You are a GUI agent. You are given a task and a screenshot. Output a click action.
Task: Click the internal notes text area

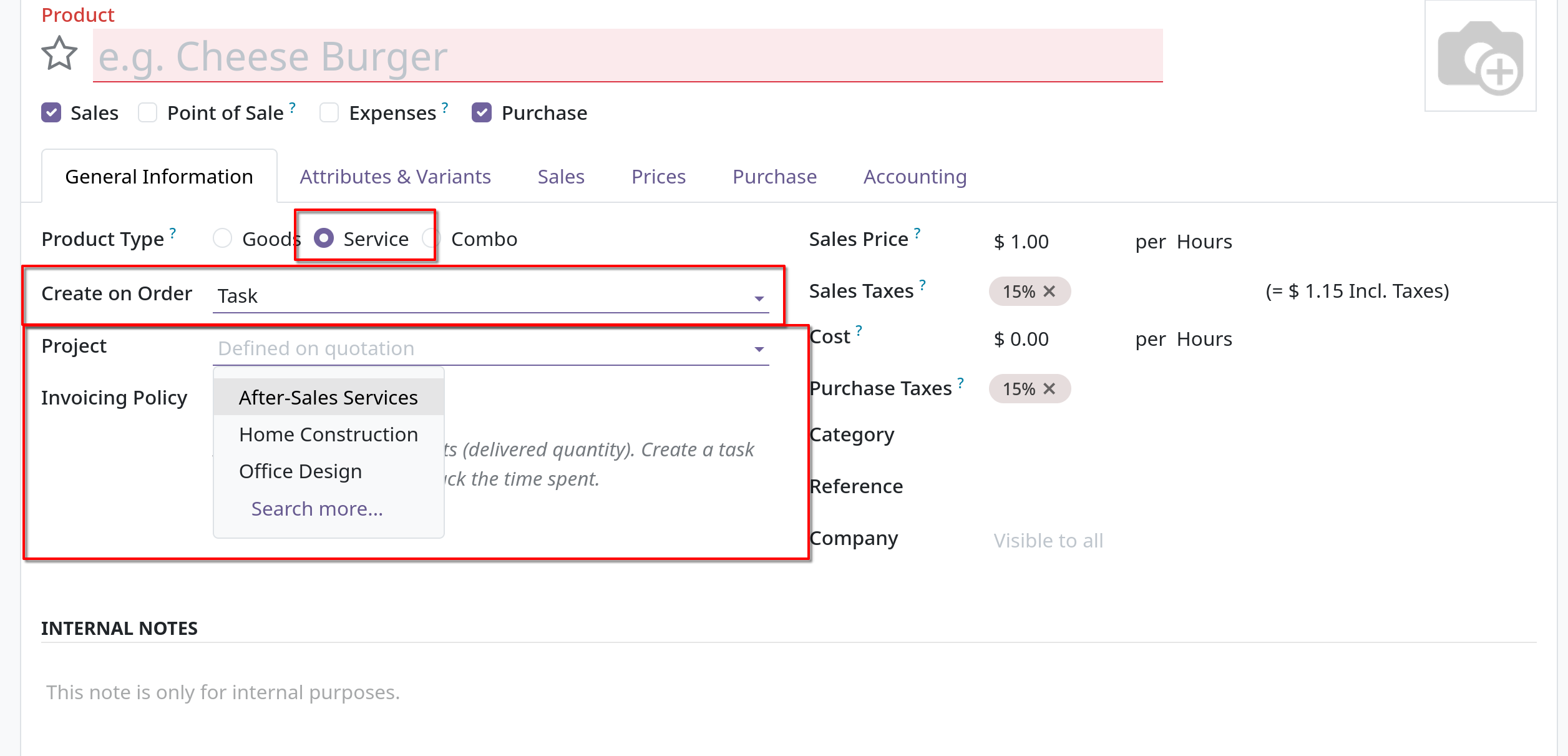789,693
